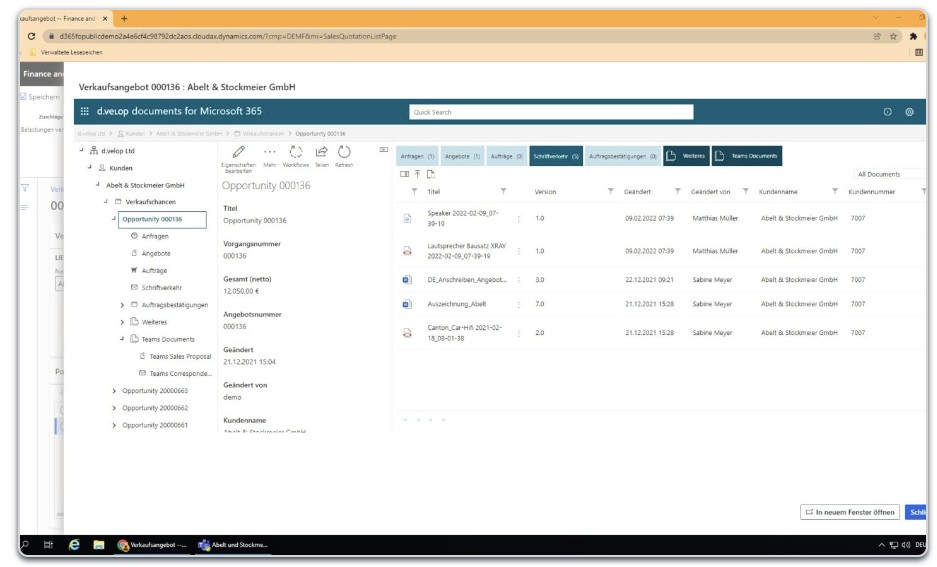
Task: Reload the browser page
Action: tap(31, 36)
